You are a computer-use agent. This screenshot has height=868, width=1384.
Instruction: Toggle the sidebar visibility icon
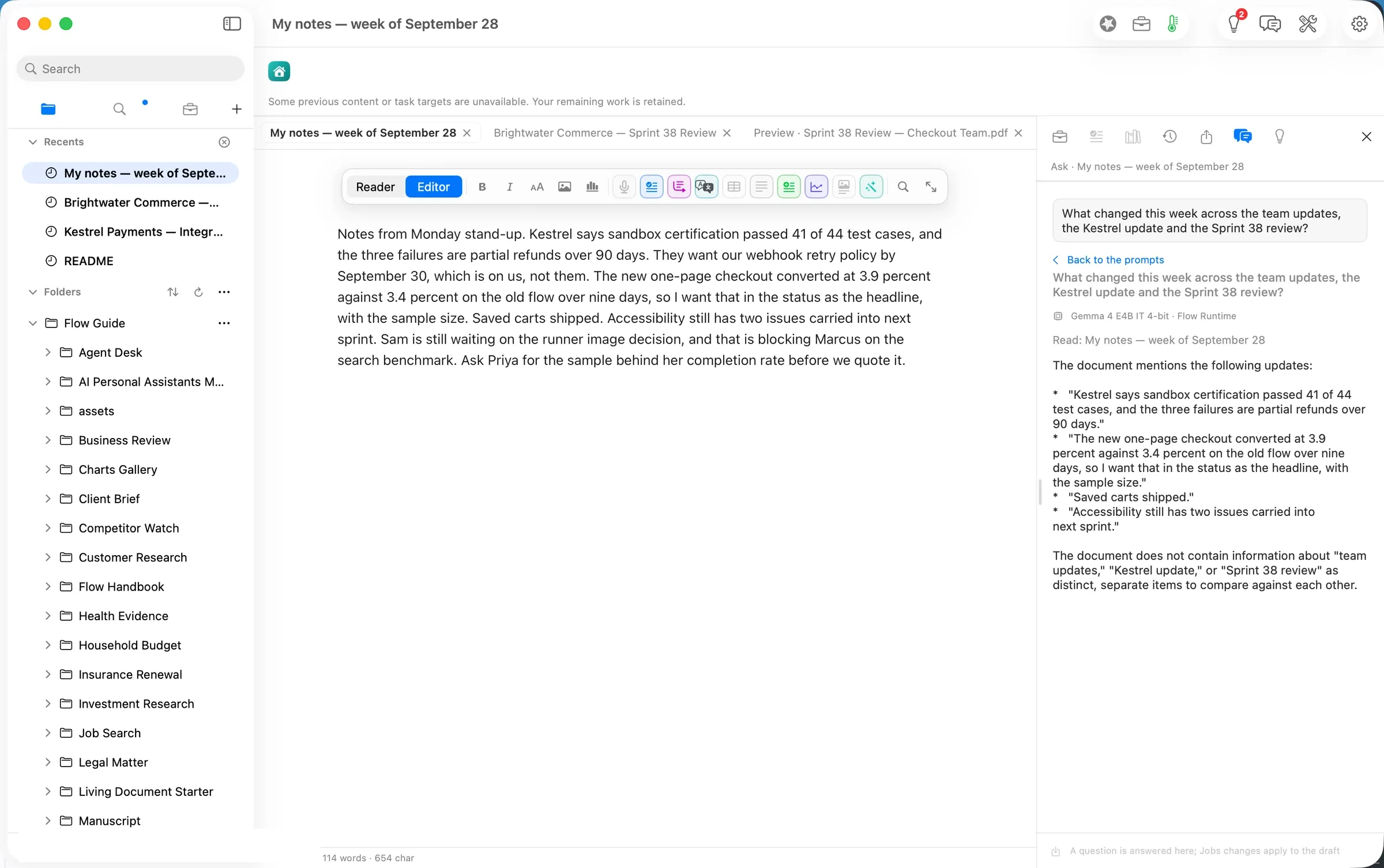click(x=232, y=24)
